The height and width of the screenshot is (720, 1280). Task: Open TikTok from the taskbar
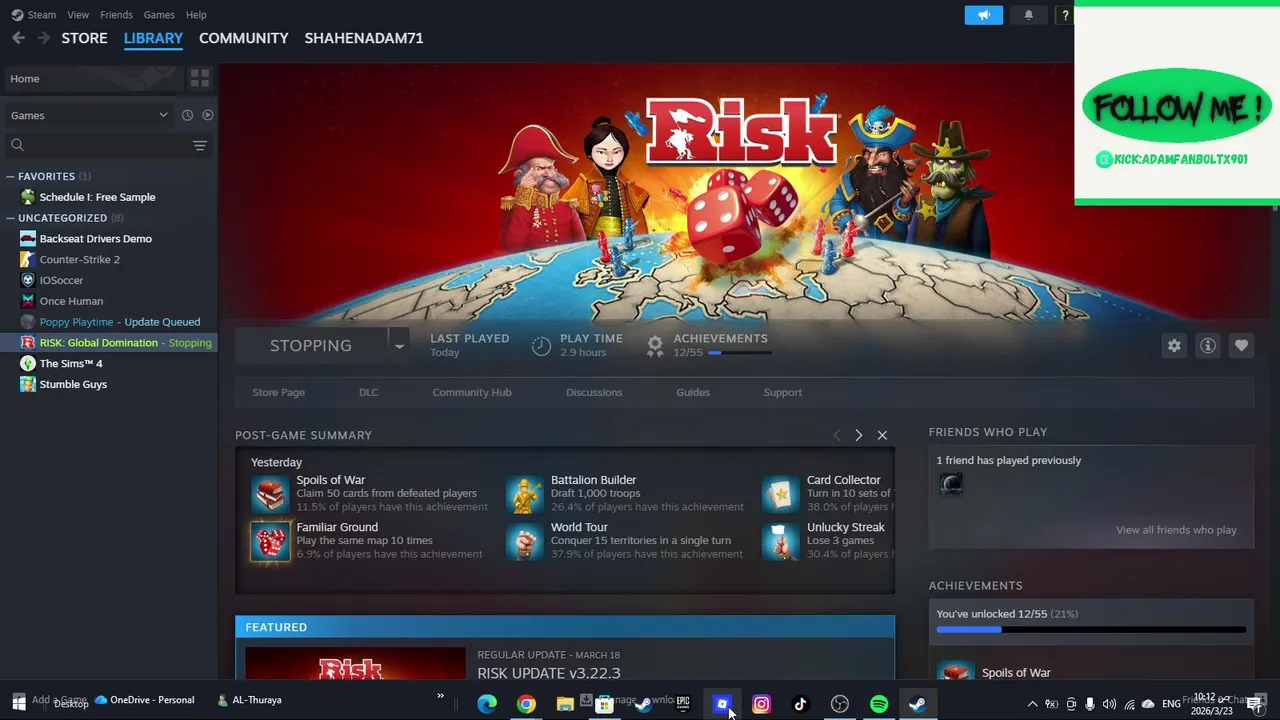click(800, 704)
